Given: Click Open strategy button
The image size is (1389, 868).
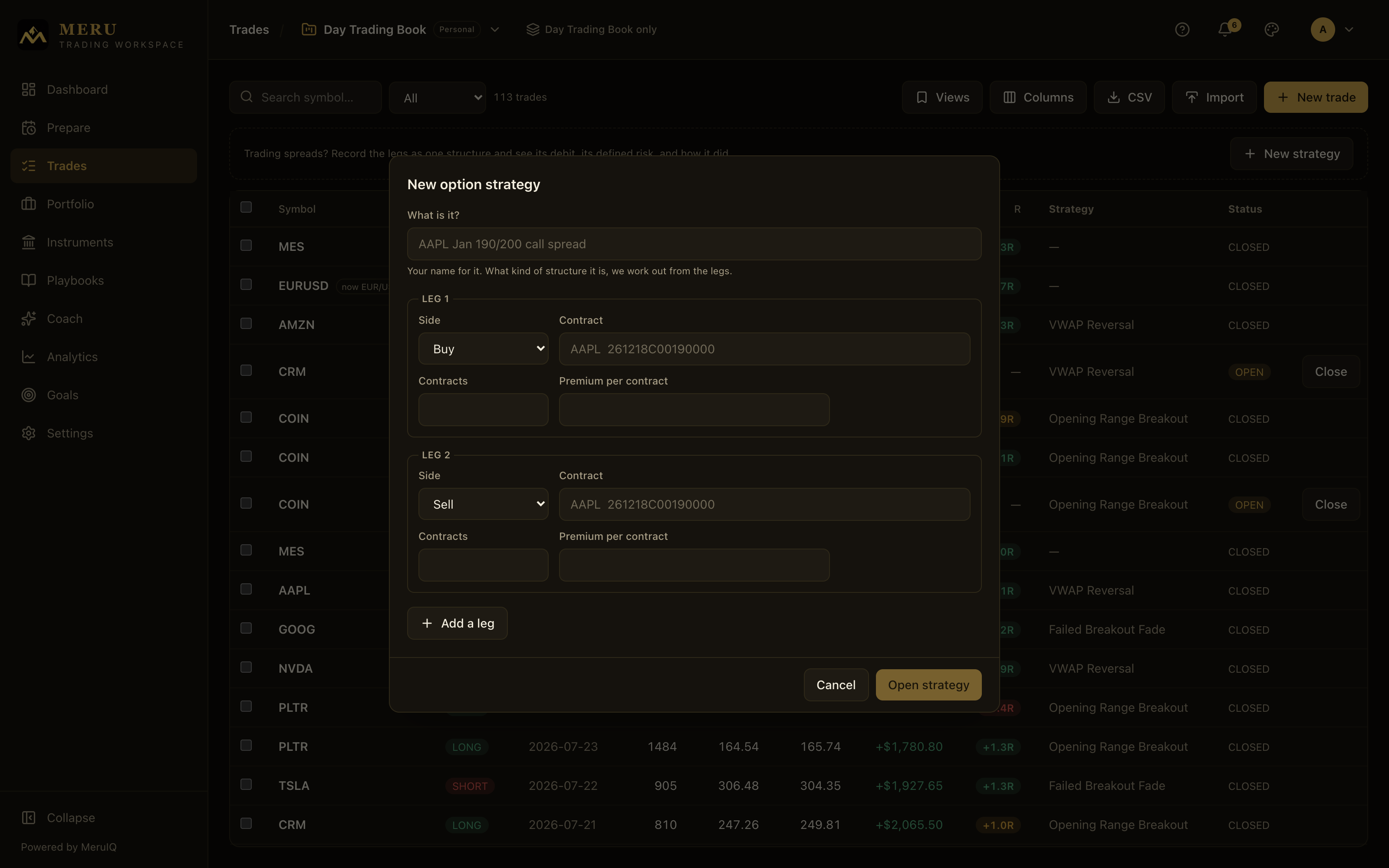Looking at the screenshot, I should coord(928,685).
